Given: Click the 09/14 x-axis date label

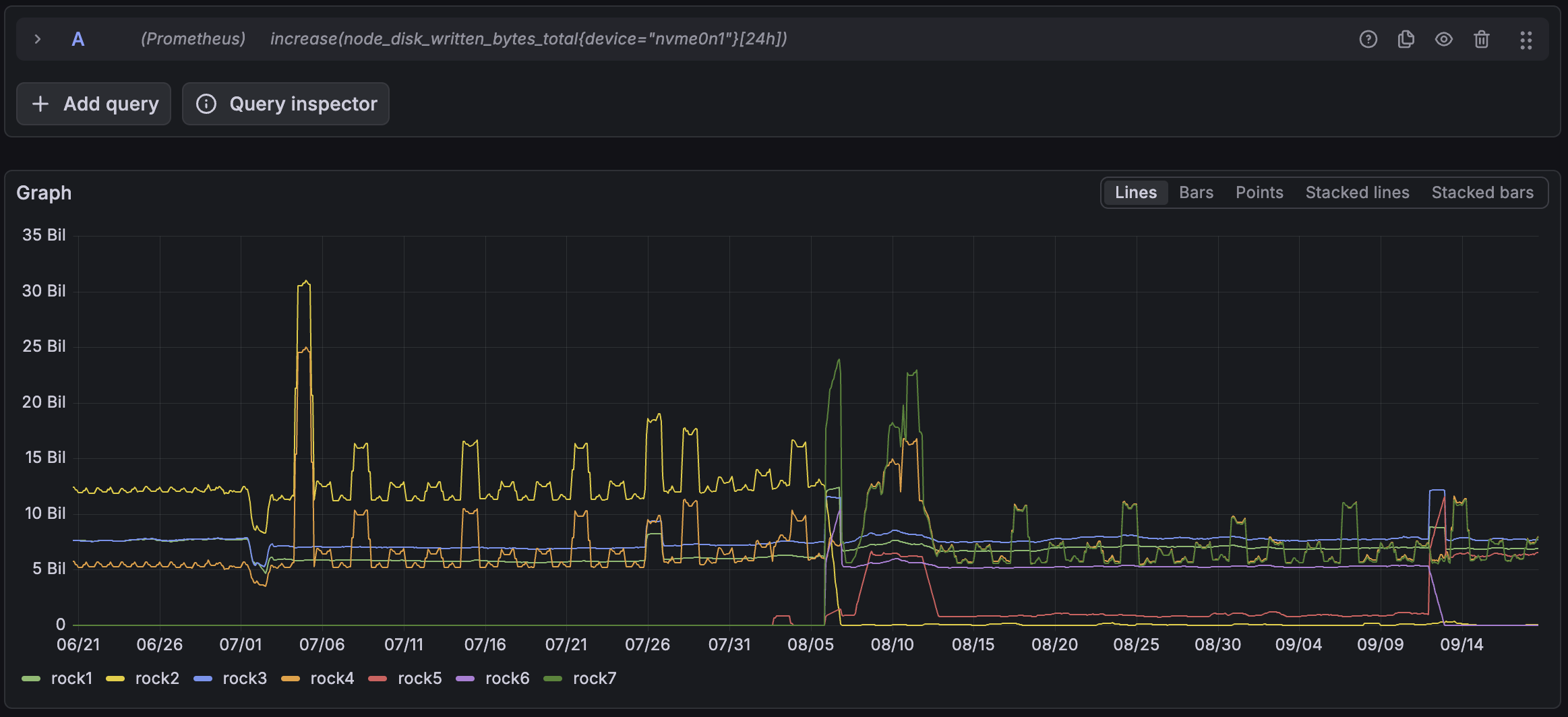Looking at the screenshot, I should point(1462,645).
